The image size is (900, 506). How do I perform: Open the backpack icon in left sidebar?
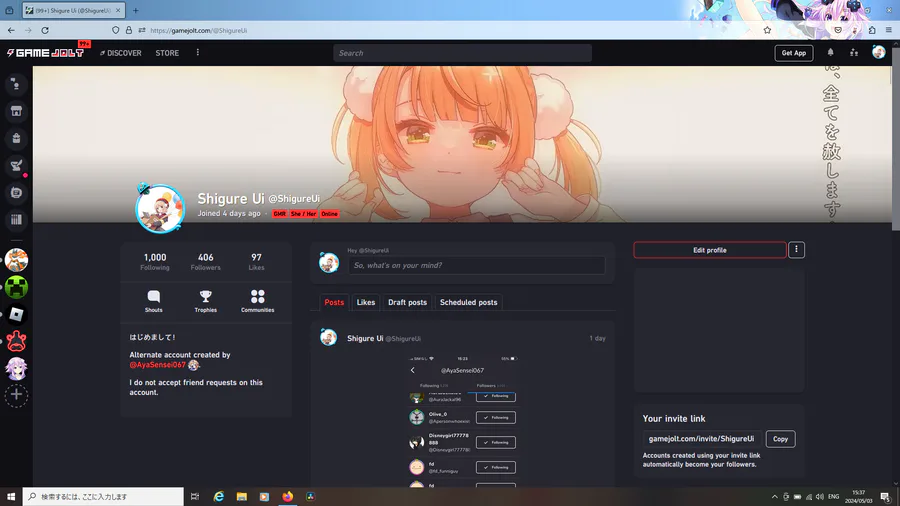click(x=16, y=138)
